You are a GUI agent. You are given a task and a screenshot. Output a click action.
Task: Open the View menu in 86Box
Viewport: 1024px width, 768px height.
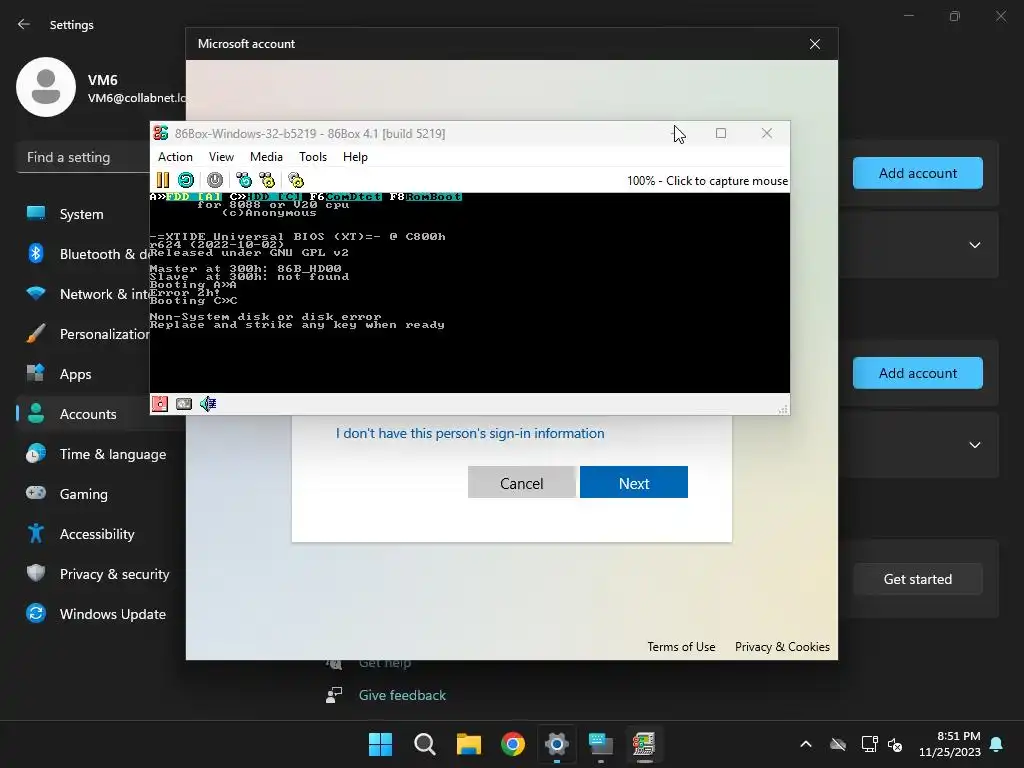(221, 157)
